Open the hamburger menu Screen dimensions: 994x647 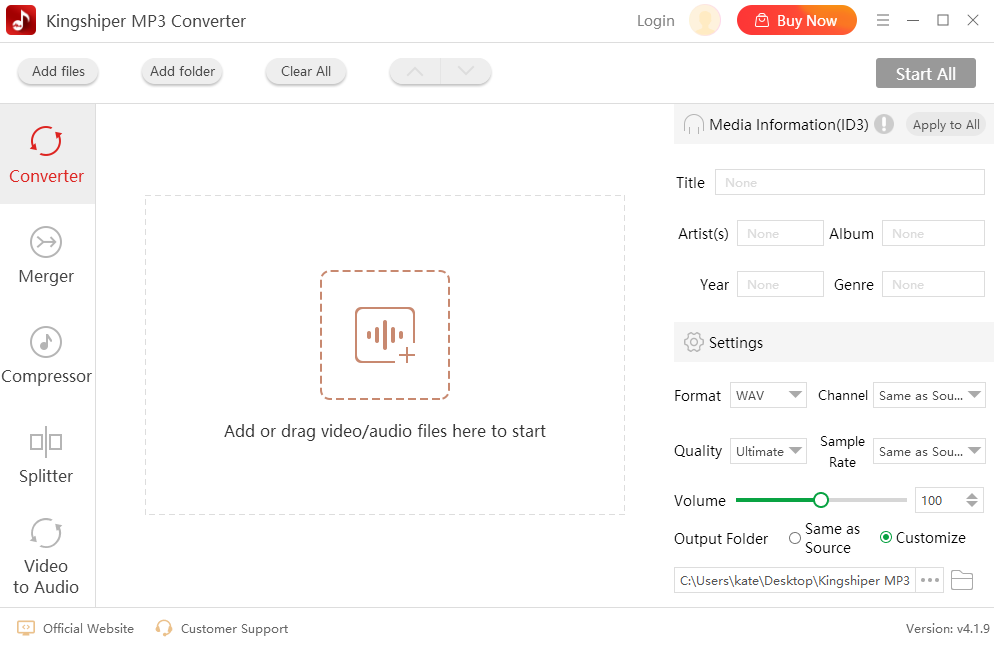(x=883, y=20)
